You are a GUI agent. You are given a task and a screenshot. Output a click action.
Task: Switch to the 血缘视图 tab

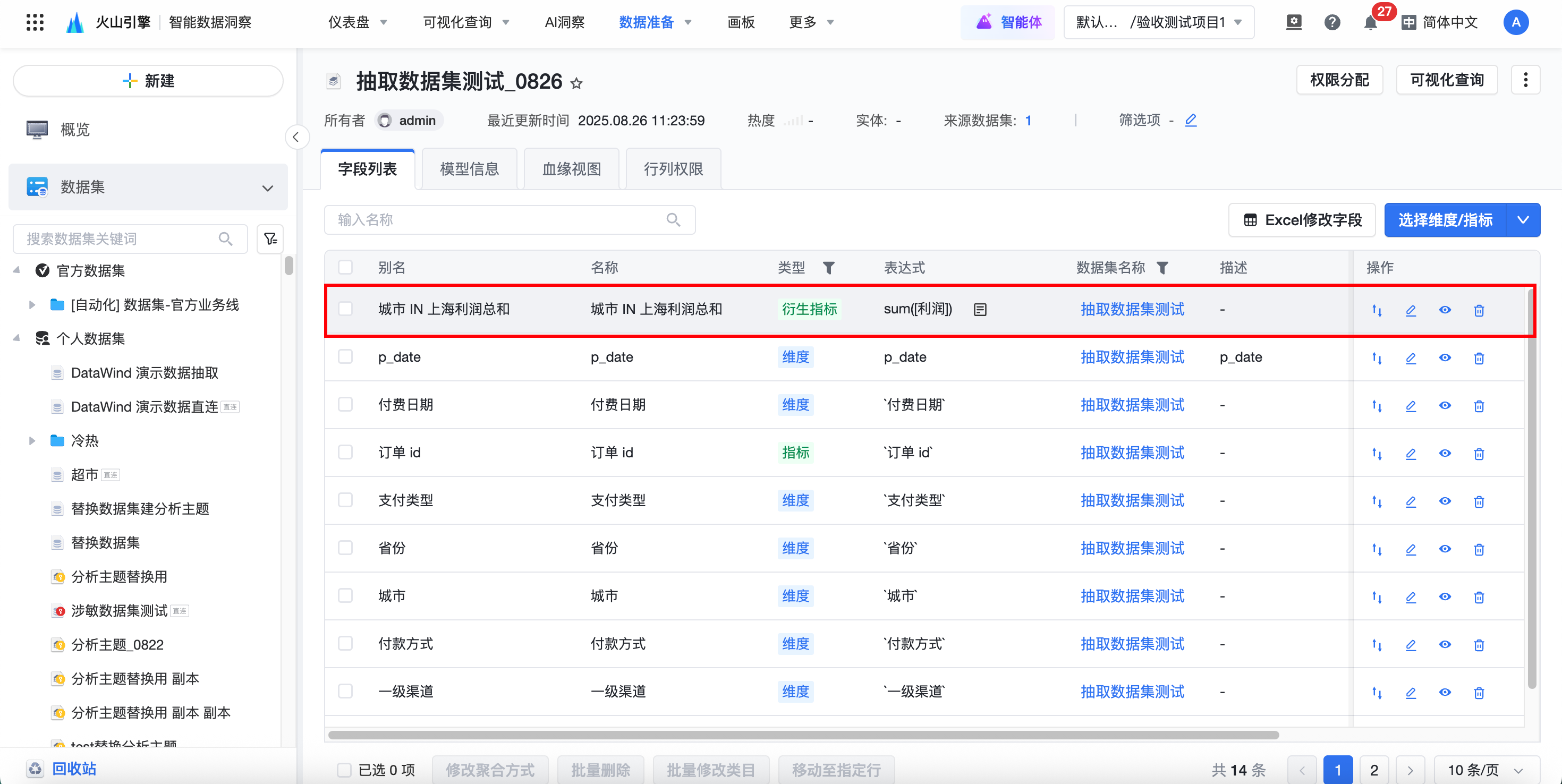click(571, 169)
